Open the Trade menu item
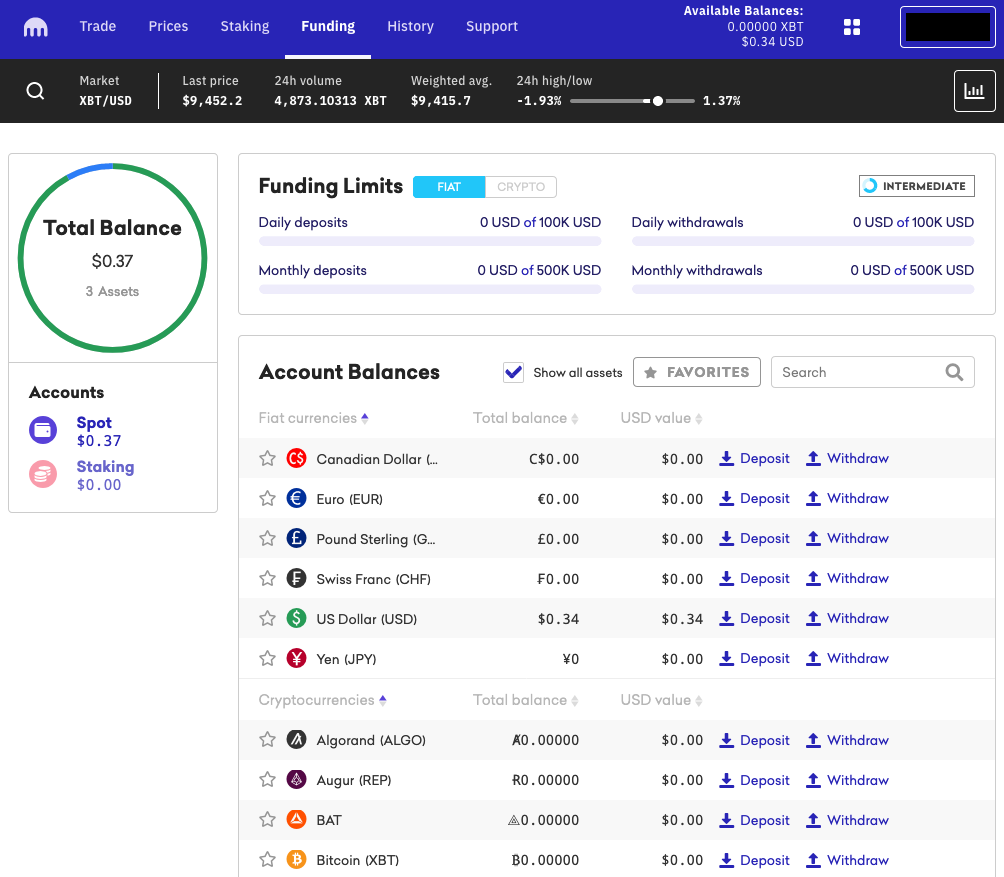Screen dimensions: 1004x877 pyautogui.click(x=98, y=26)
